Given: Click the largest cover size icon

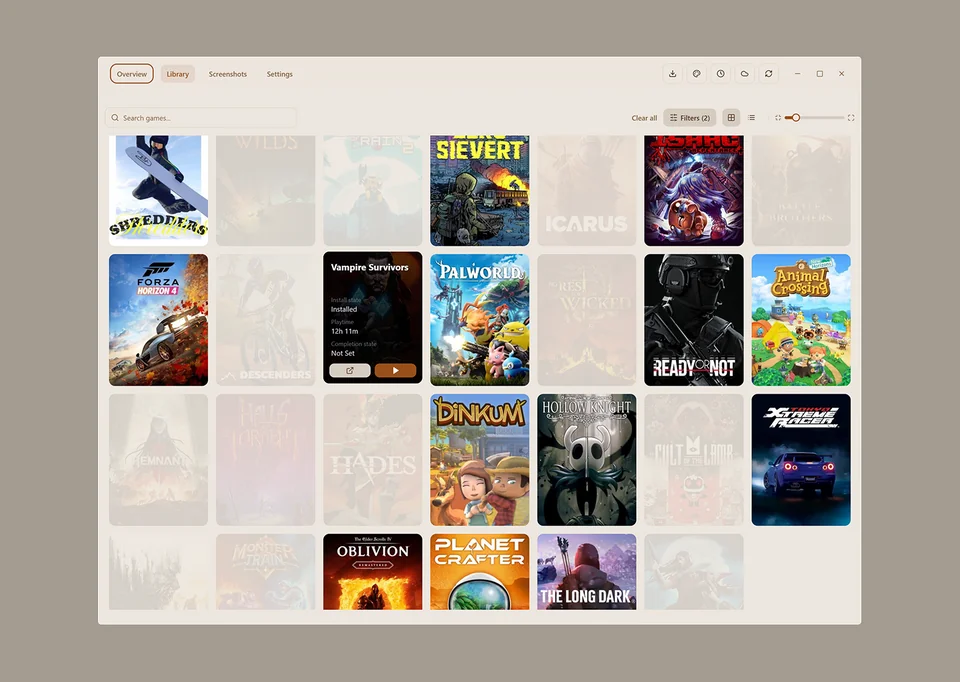Looking at the screenshot, I should pyautogui.click(x=851, y=118).
